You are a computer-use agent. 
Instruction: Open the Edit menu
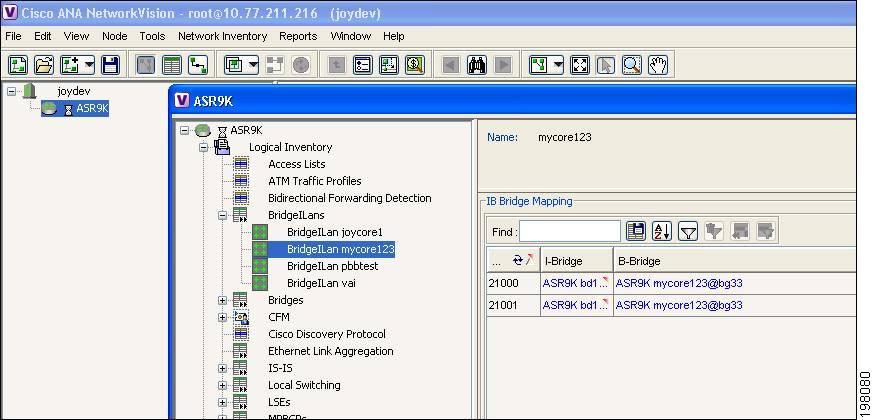[42, 36]
